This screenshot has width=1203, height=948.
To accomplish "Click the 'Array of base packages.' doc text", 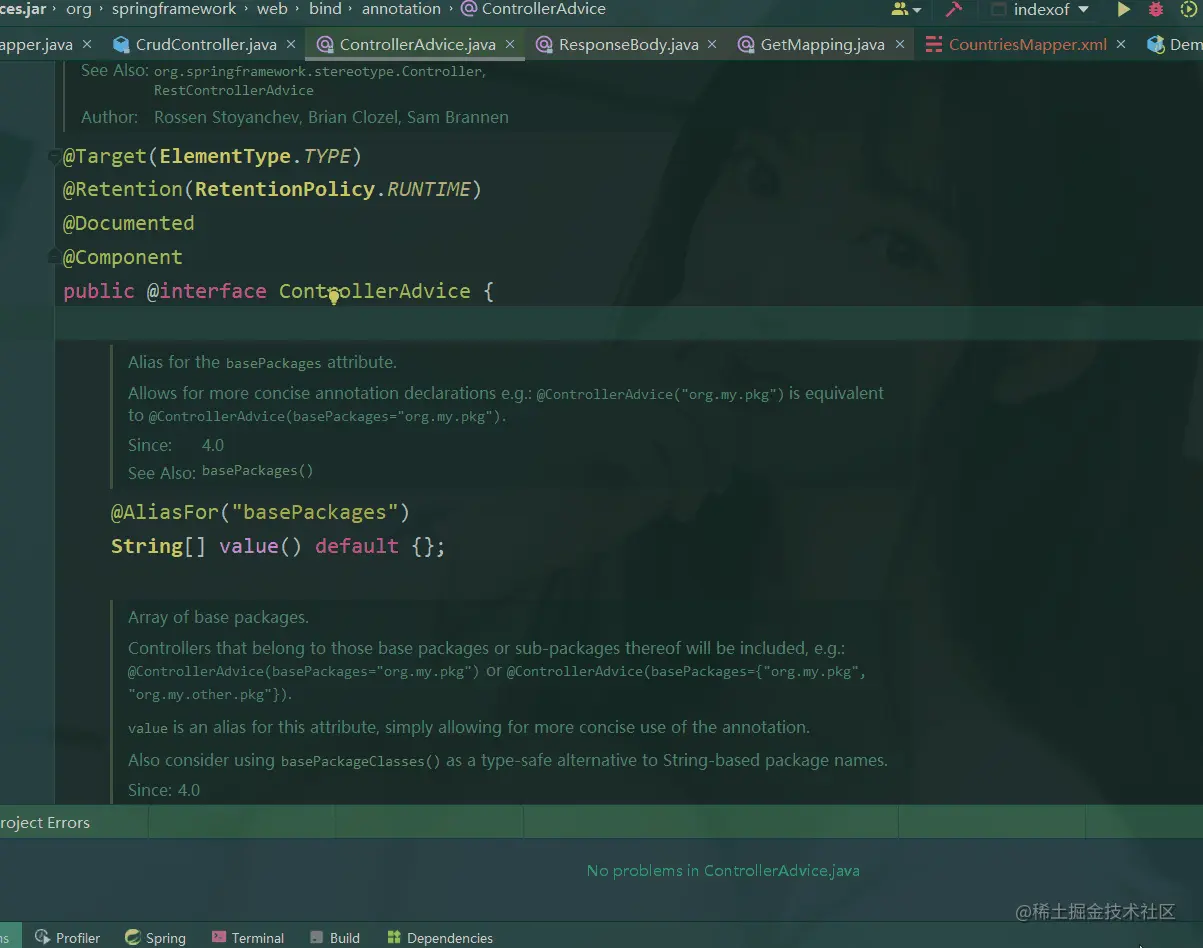I will 218,617.
